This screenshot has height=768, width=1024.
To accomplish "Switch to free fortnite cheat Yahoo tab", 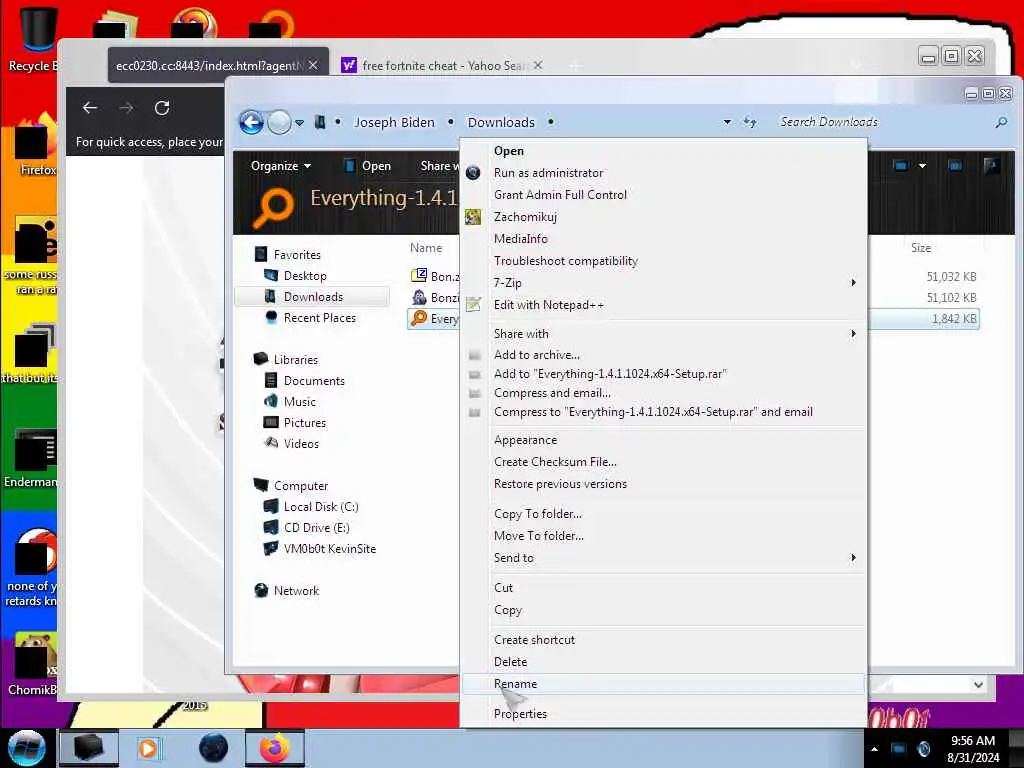I will click(x=442, y=65).
